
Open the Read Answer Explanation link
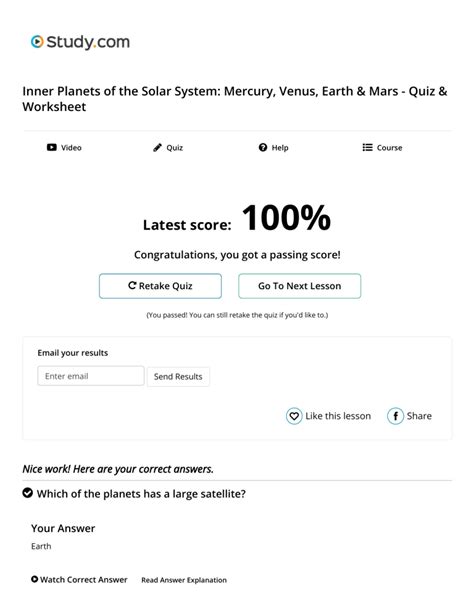click(x=184, y=580)
